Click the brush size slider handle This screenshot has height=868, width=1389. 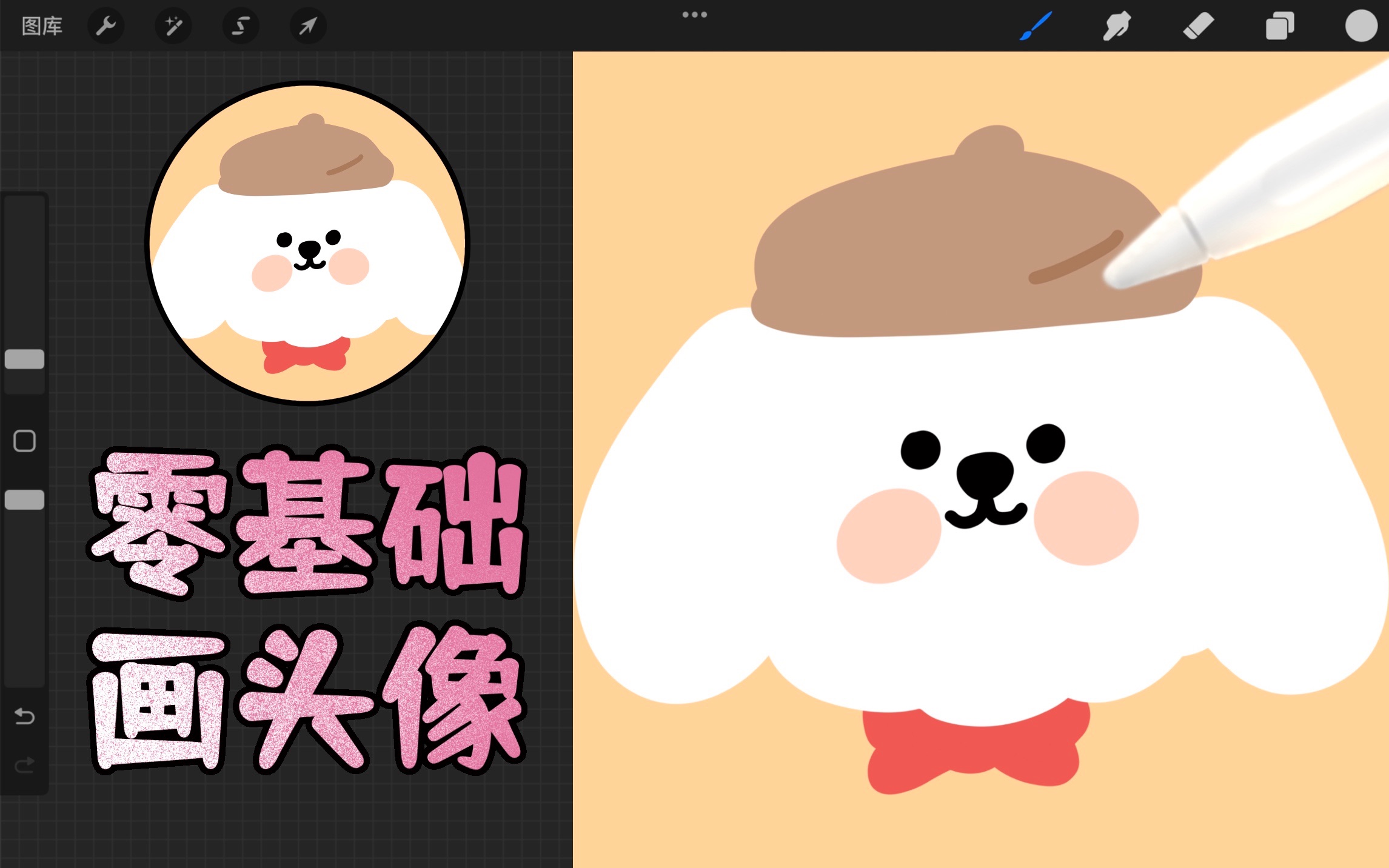point(24,359)
